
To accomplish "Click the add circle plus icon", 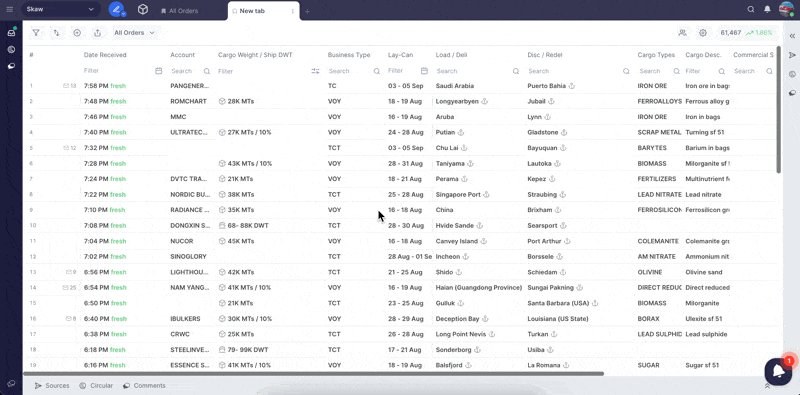I will (77, 33).
